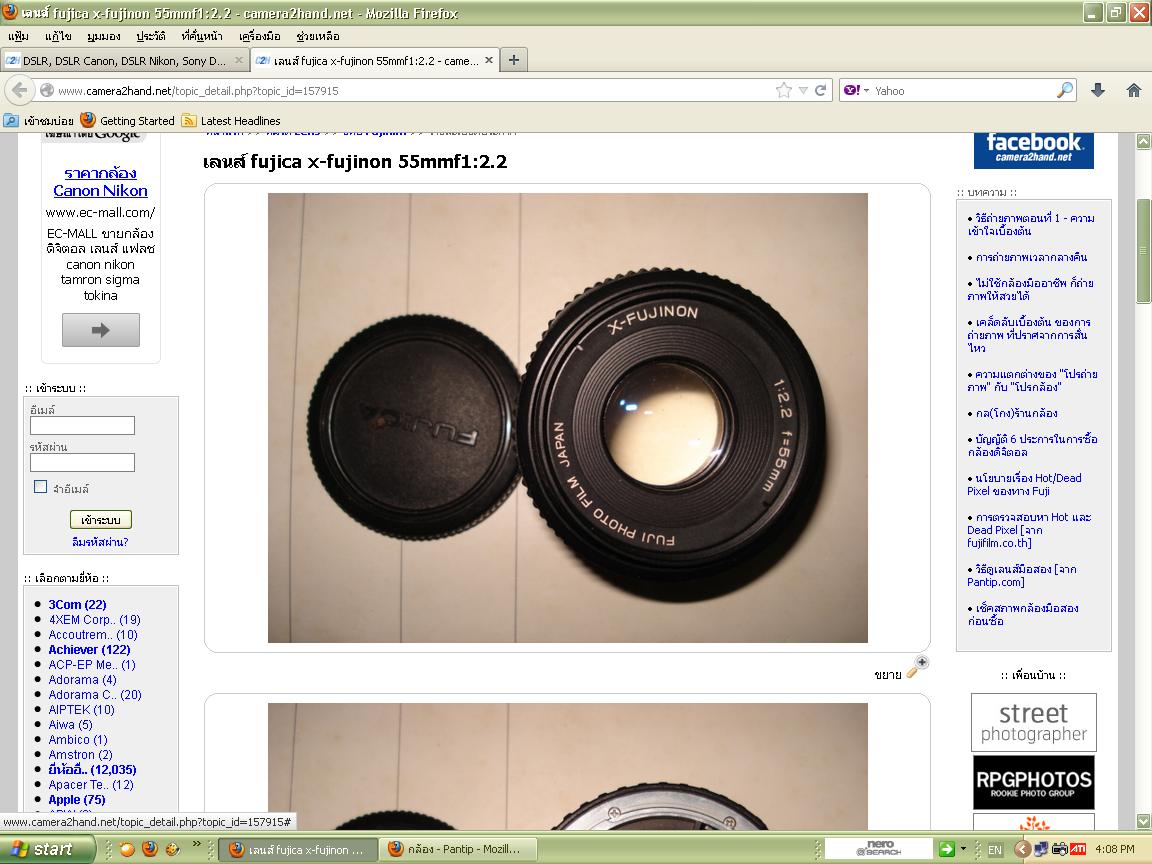
Task: Go to the Home page icon
Action: [x=1134, y=90]
